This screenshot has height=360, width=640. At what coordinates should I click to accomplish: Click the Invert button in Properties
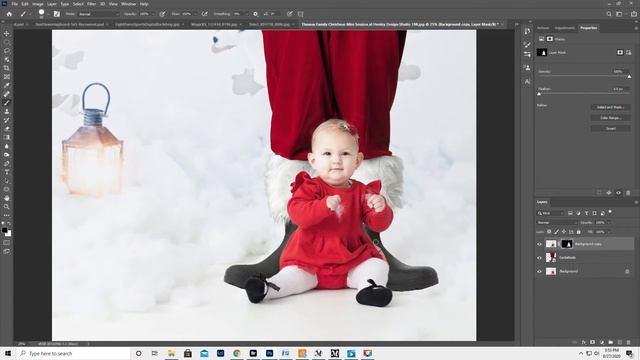click(x=611, y=129)
